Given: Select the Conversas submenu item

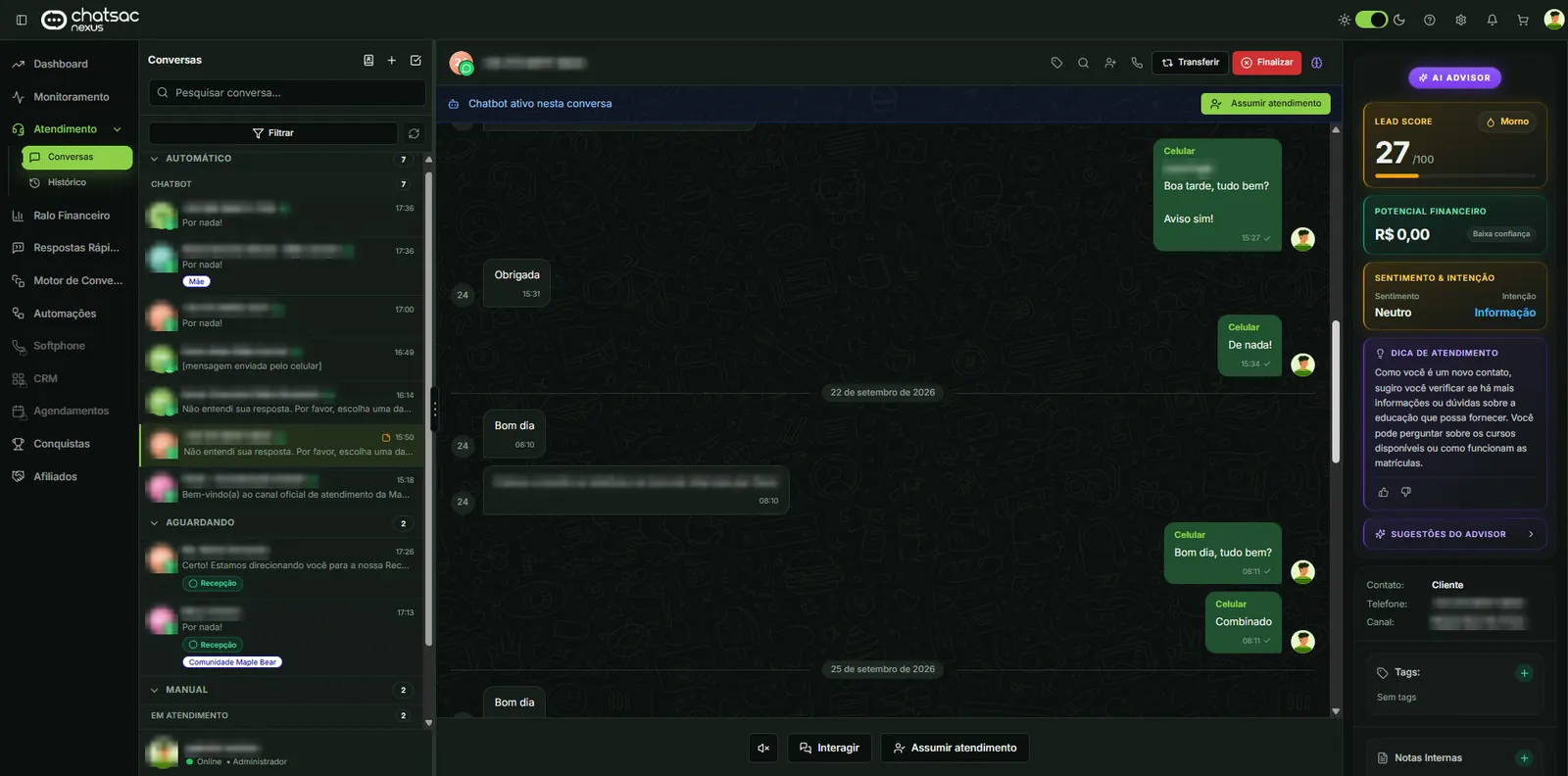Looking at the screenshot, I should coord(76,158).
